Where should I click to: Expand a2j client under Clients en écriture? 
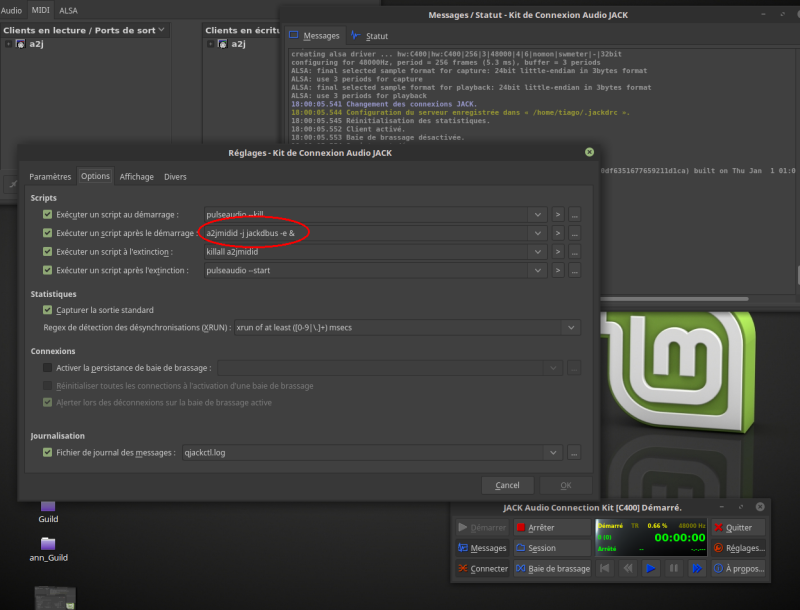[x=210, y=44]
